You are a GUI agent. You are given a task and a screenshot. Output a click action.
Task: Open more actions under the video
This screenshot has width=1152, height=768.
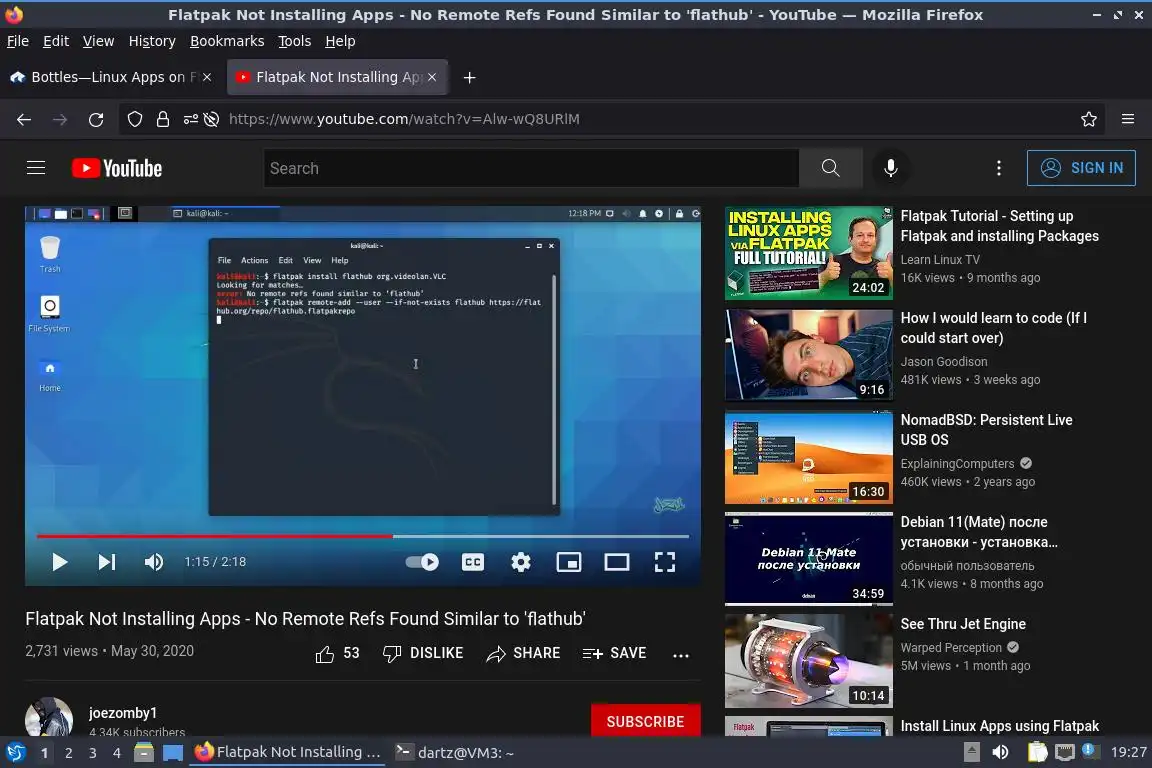(x=681, y=655)
